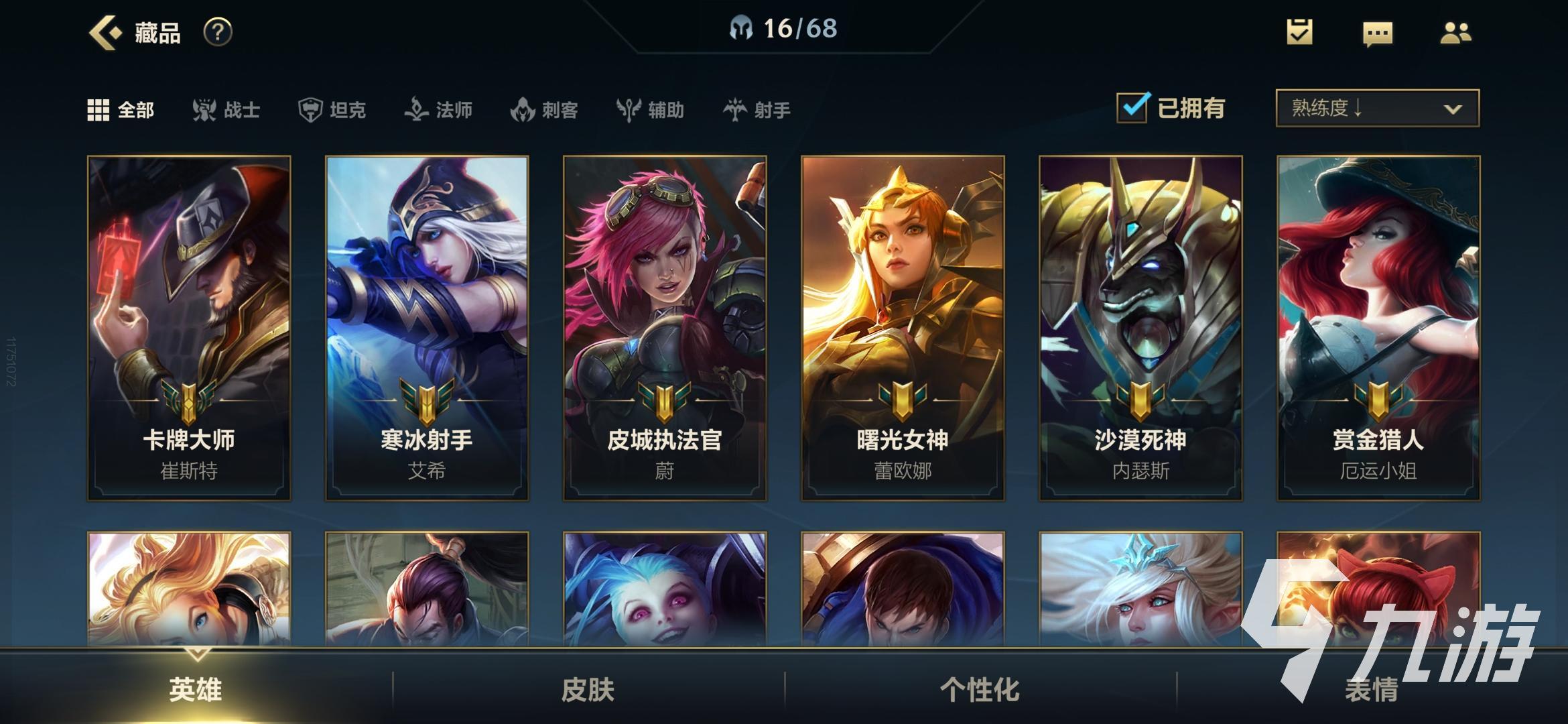Image resolution: width=1568 pixels, height=724 pixels.
Task: Select the 全部 all-heroes filter
Action: (121, 110)
